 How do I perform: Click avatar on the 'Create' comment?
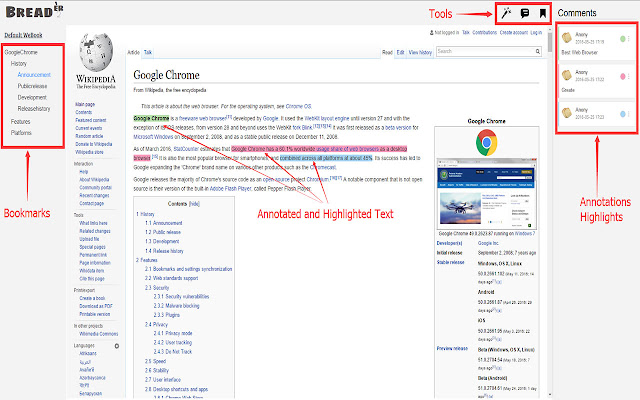[x=567, y=75]
